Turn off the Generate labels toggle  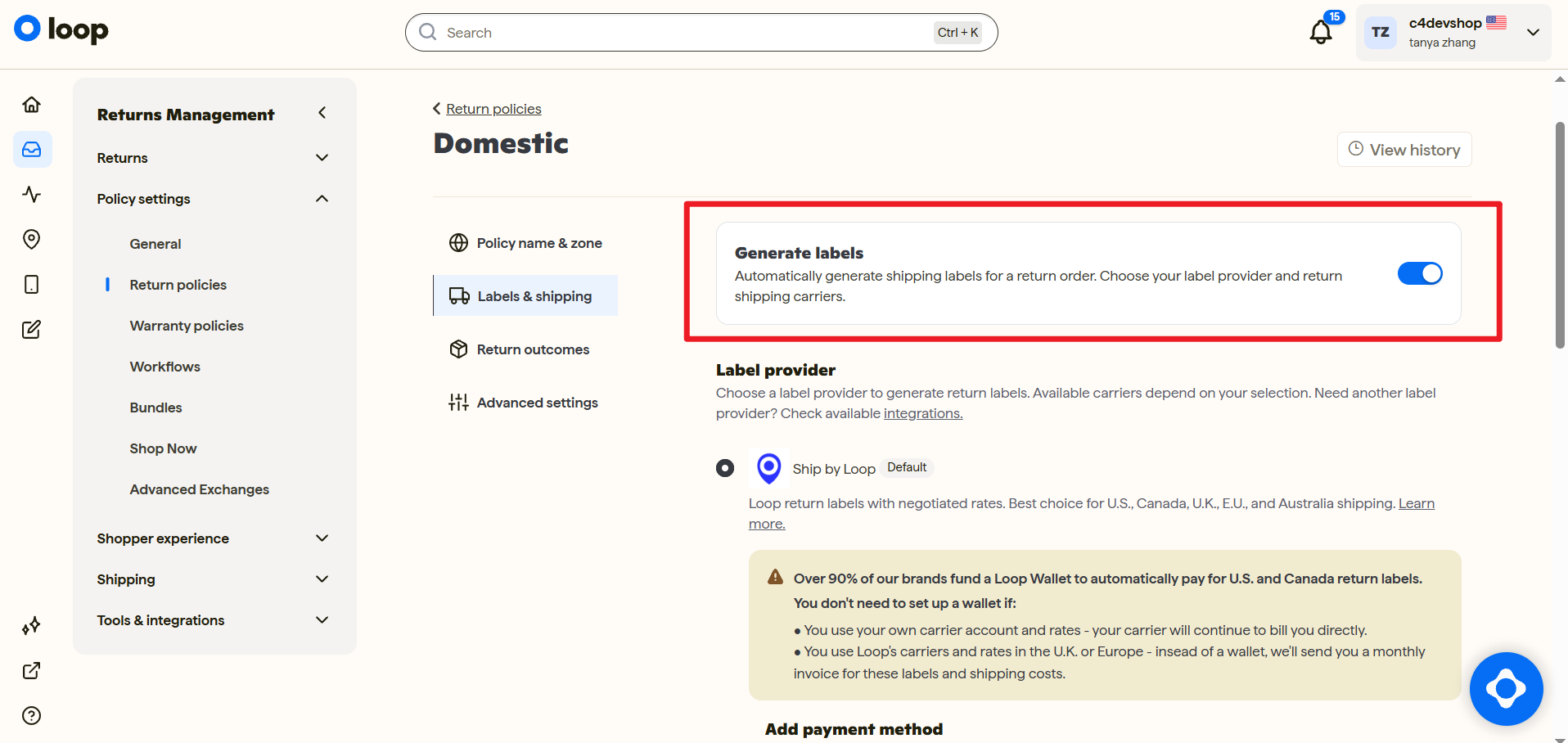pos(1420,273)
